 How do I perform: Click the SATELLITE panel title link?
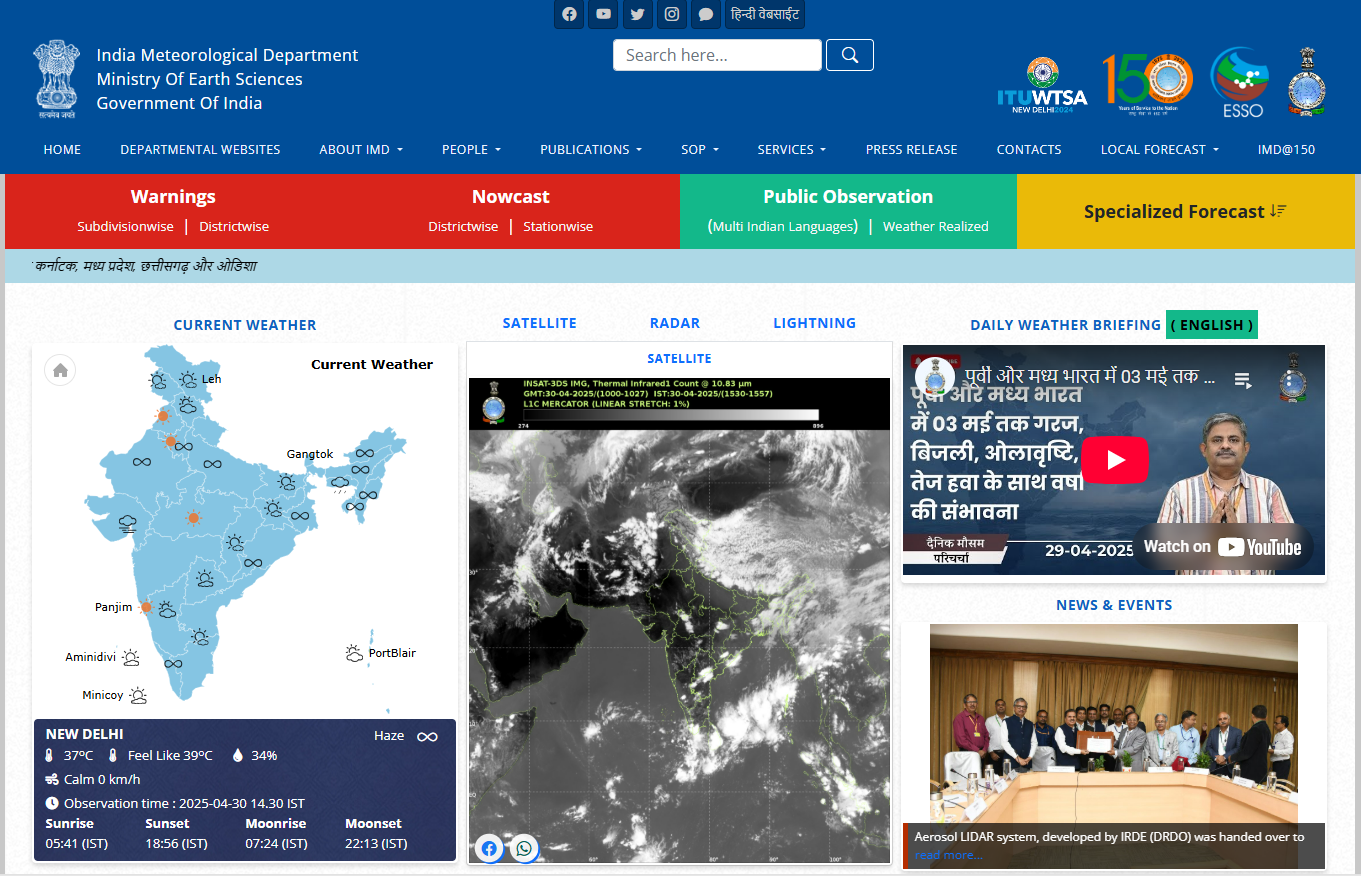(679, 358)
